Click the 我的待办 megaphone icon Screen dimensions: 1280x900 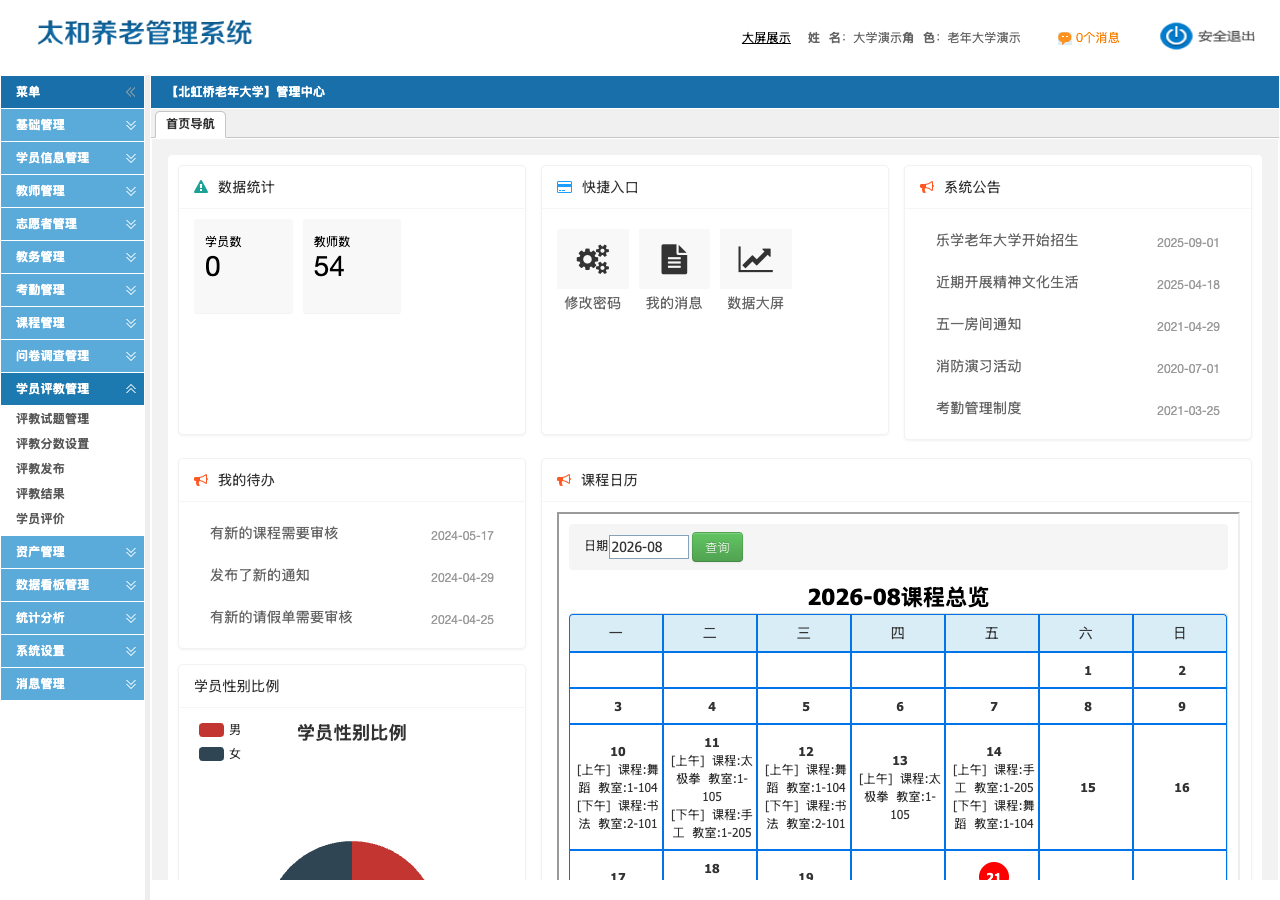pos(201,480)
